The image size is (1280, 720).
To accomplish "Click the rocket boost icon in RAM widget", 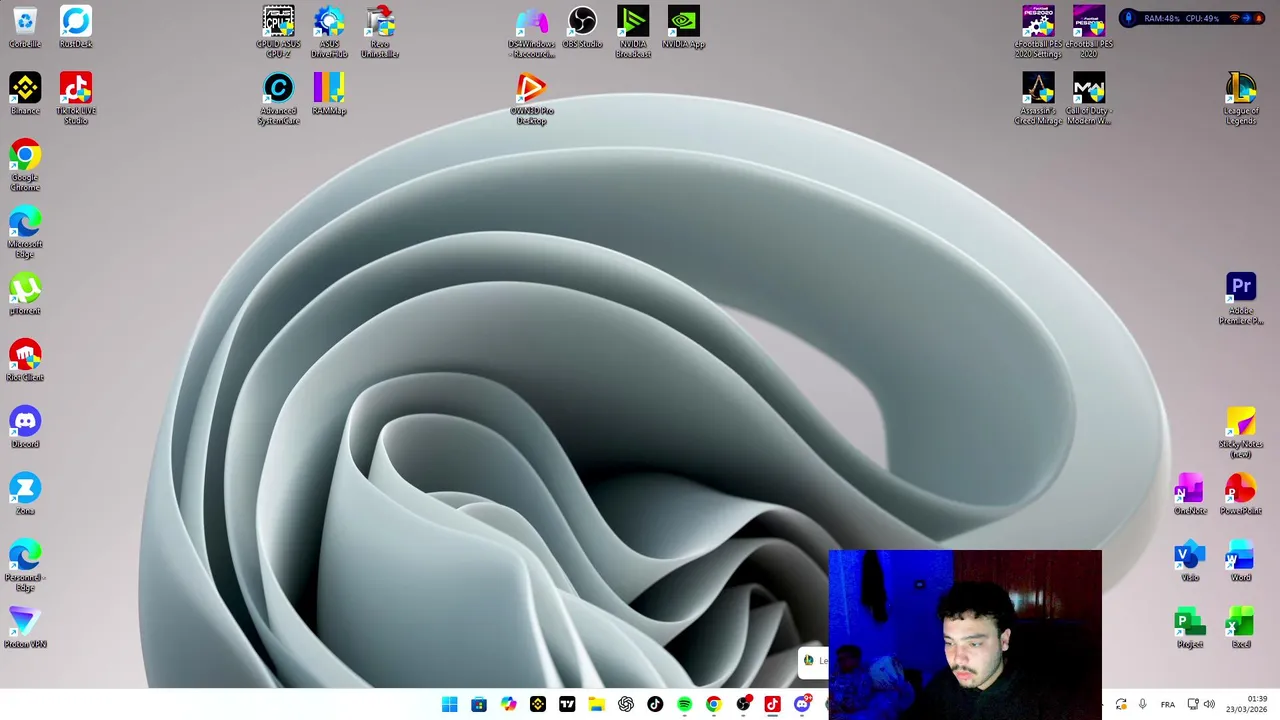I will coord(1129,18).
